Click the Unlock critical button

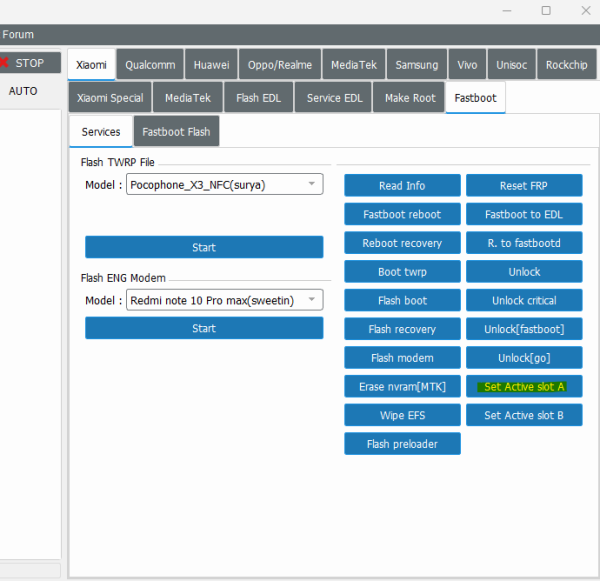(524, 300)
